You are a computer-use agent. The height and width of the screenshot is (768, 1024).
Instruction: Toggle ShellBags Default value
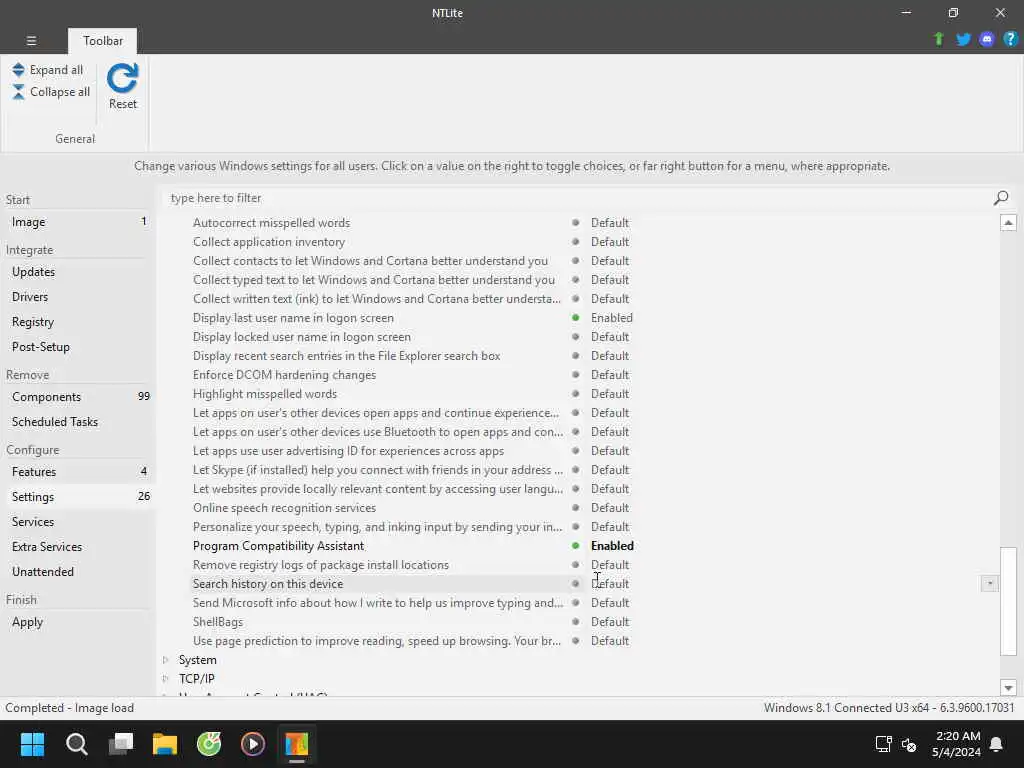pos(609,622)
